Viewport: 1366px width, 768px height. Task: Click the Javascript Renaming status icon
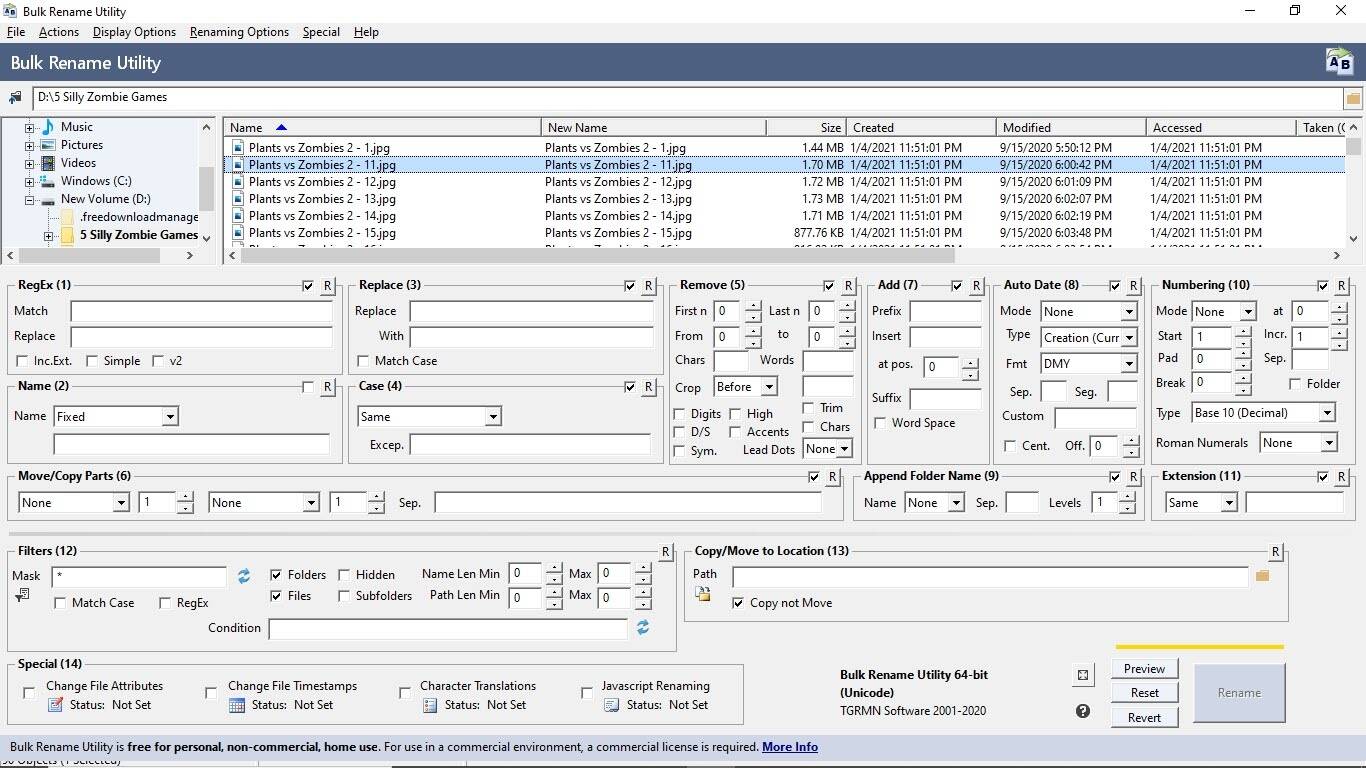click(x=611, y=705)
